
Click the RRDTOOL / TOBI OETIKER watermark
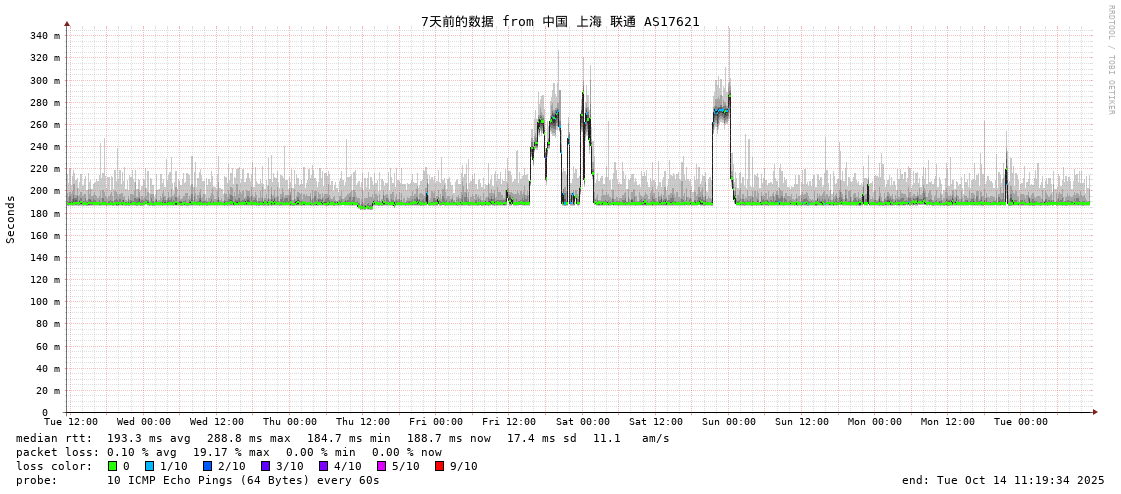1110,60
